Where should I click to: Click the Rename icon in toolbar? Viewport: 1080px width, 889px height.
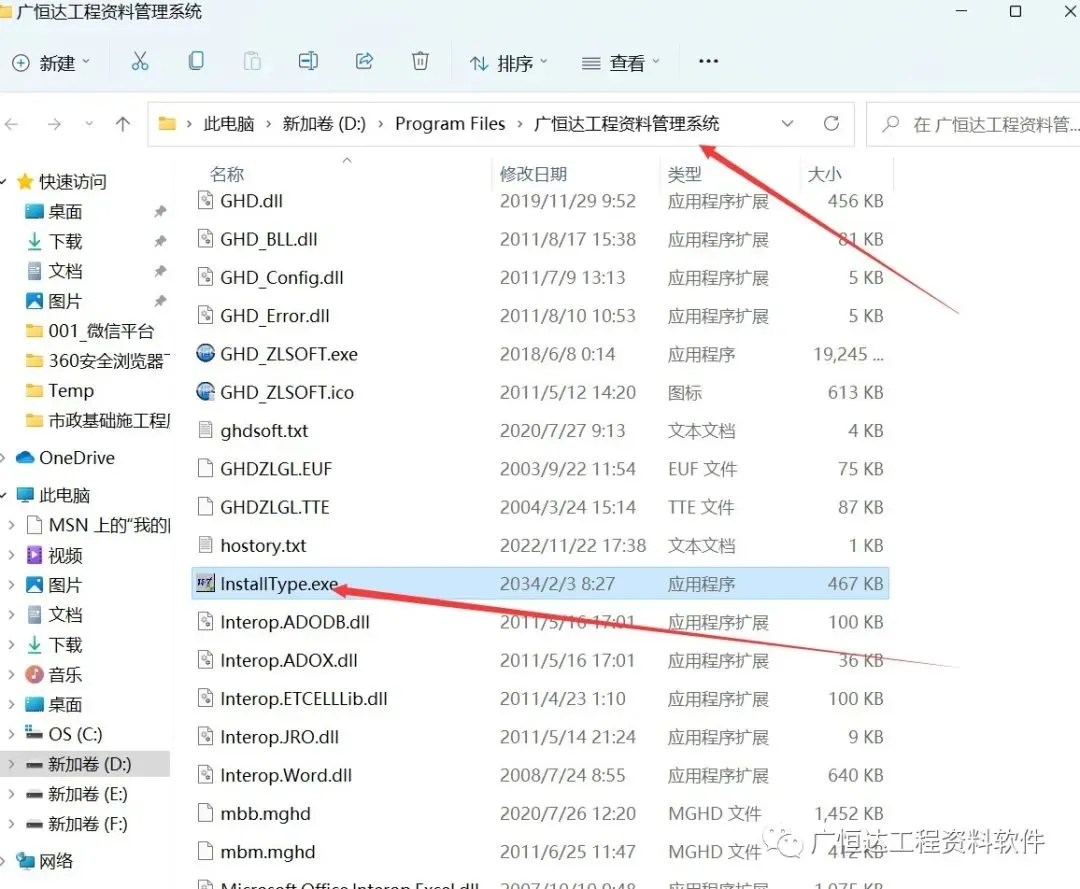click(308, 61)
